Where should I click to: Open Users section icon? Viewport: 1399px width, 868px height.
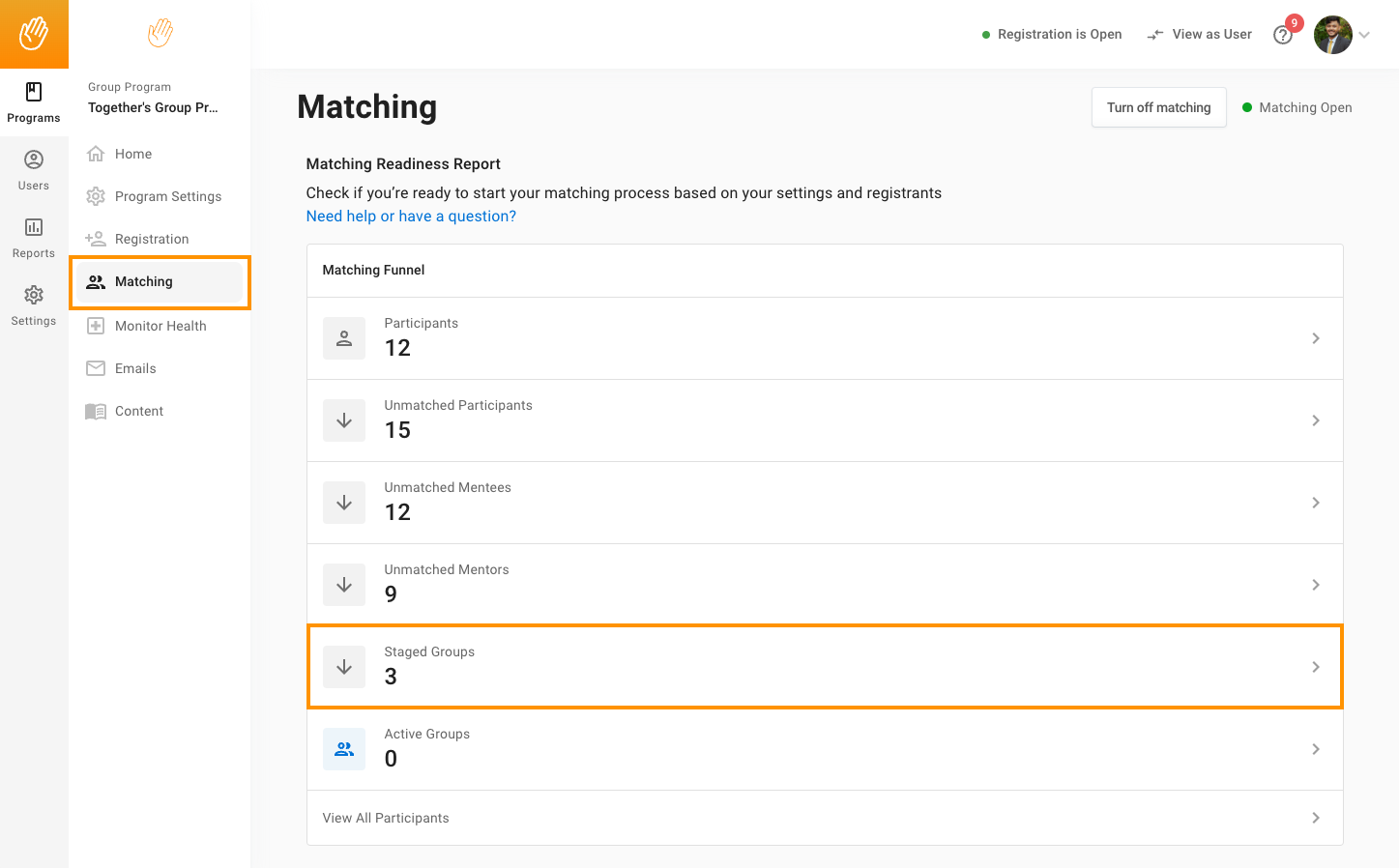coord(34,159)
